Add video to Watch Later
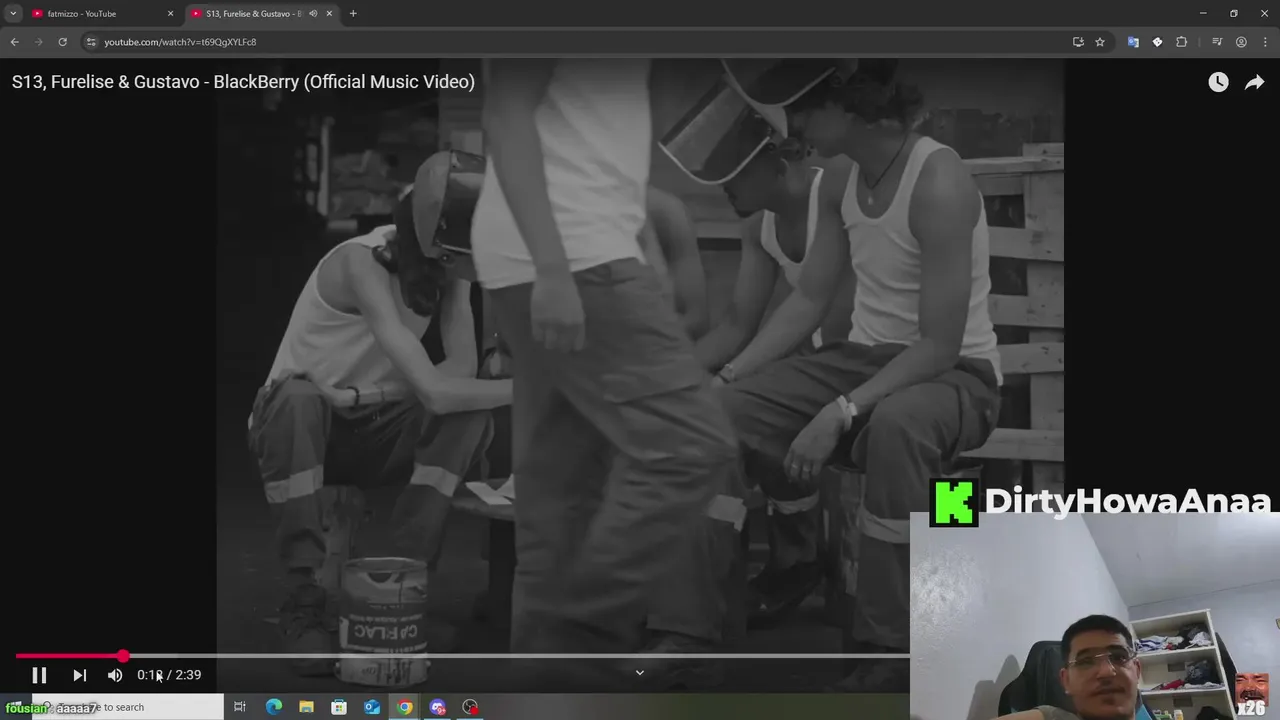The height and width of the screenshot is (720, 1280). (x=1218, y=82)
